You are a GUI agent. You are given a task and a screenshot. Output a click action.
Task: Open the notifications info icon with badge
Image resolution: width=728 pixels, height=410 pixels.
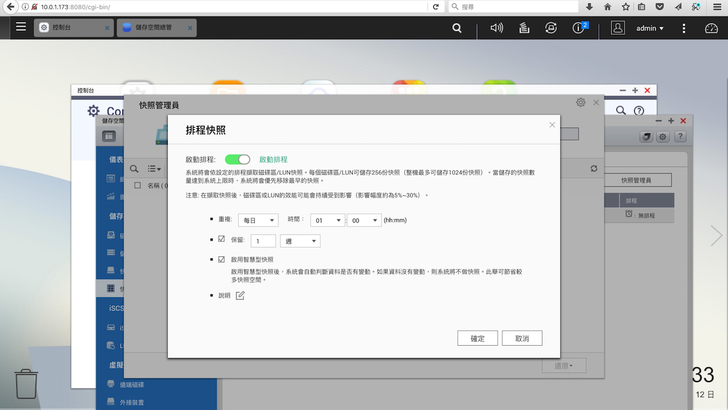[x=579, y=28]
